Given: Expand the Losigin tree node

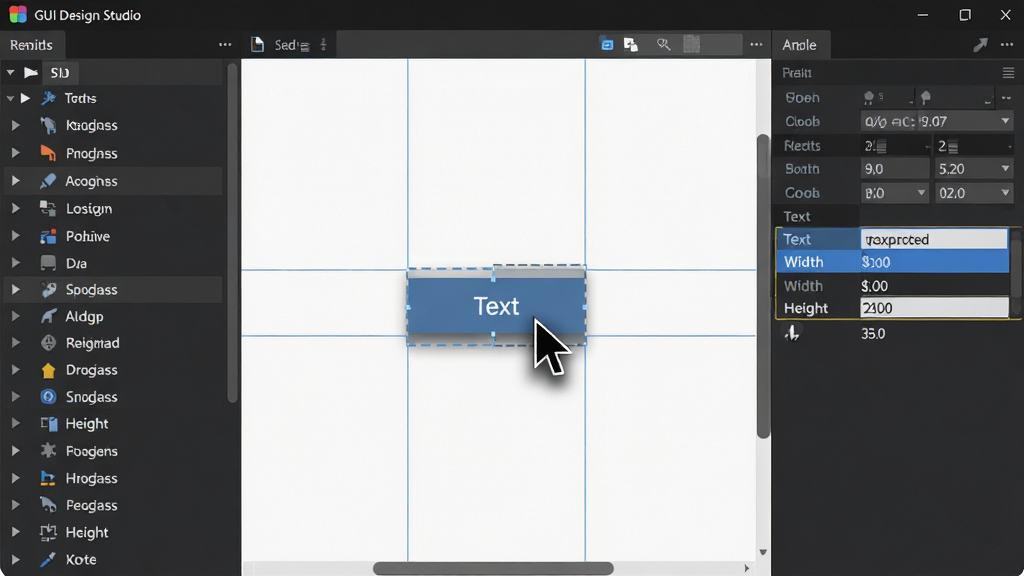Looking at the screenshot, I should click(x=16, y=208).
